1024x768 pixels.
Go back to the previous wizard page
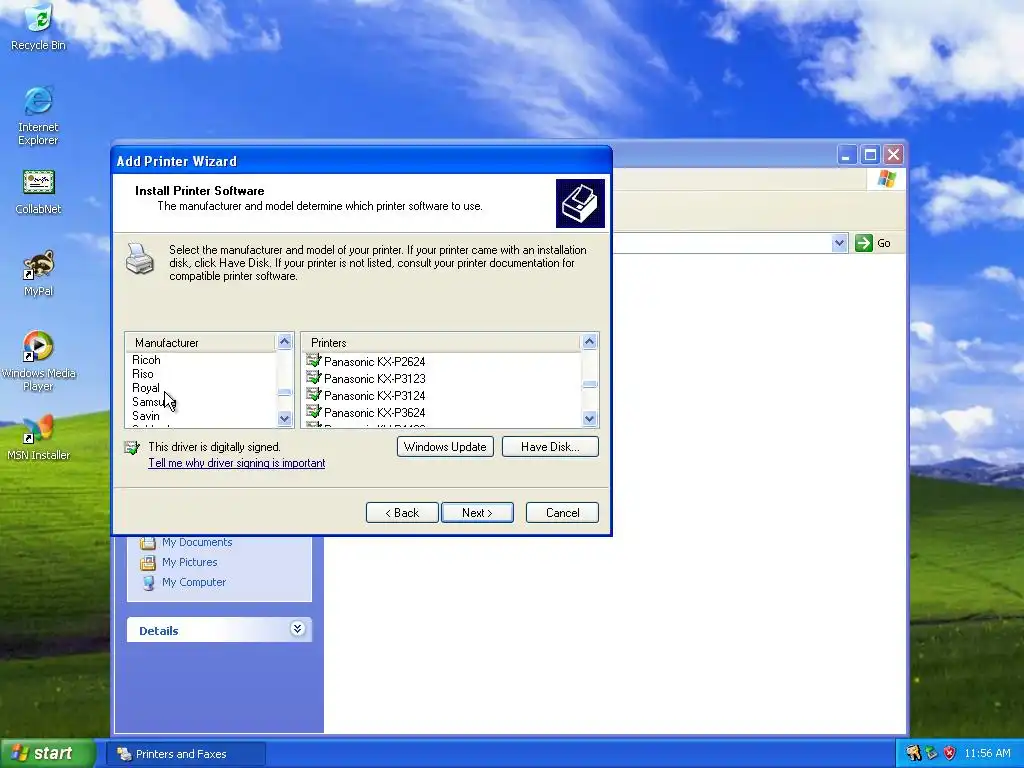point(402,513)
